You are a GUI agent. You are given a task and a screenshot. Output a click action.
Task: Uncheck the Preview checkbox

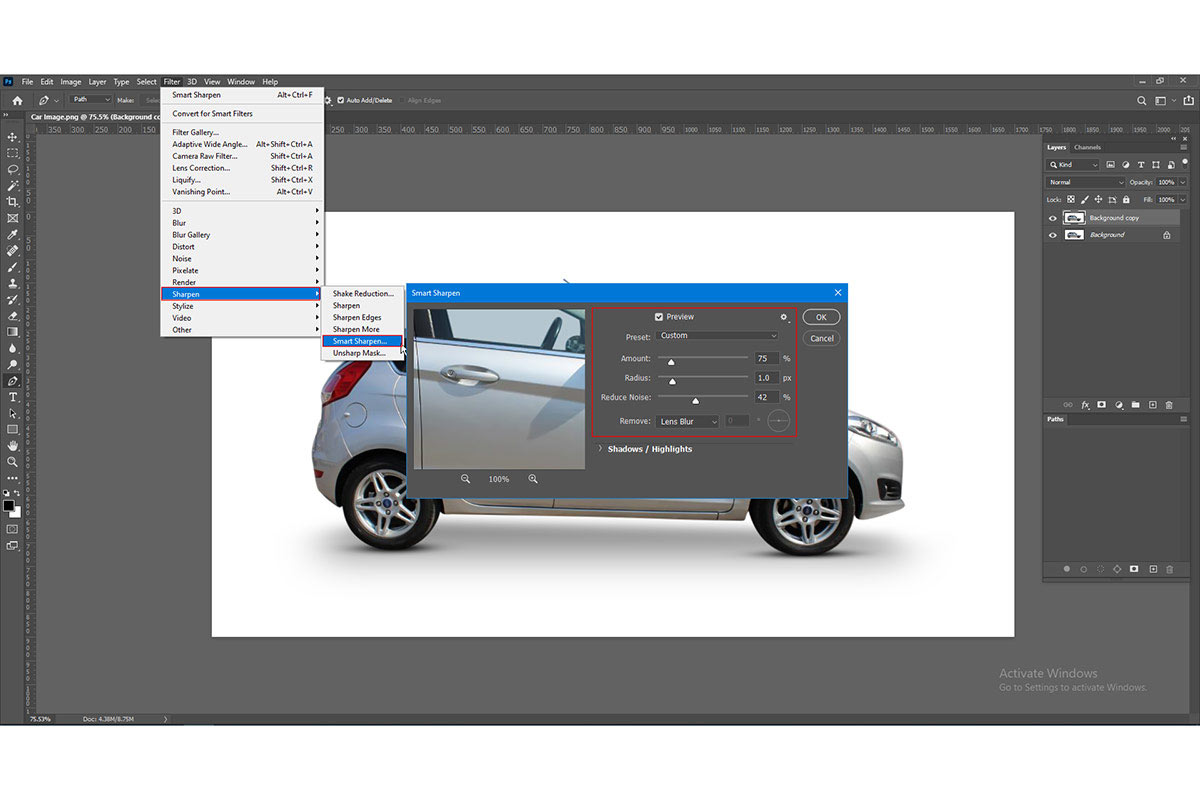[x=659, y=317]
